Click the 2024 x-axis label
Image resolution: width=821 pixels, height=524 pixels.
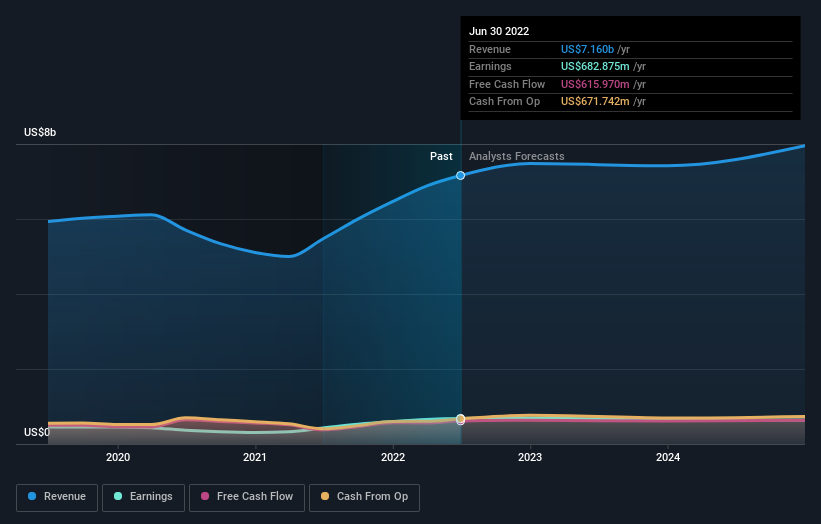(668, 457)
